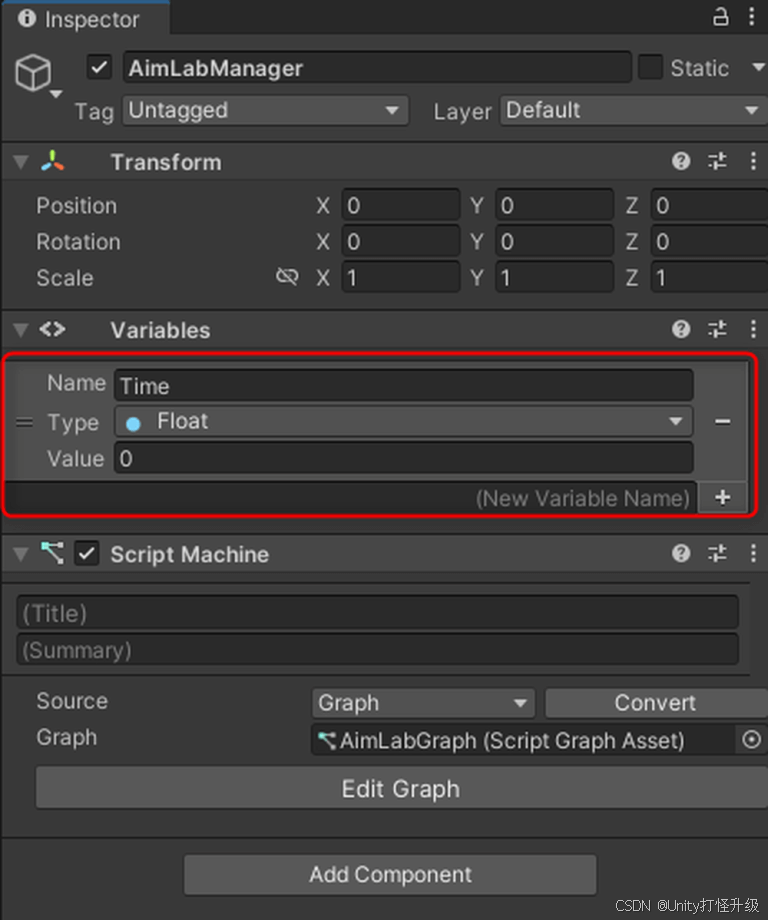Click the Scale X field

click(401, 278)
